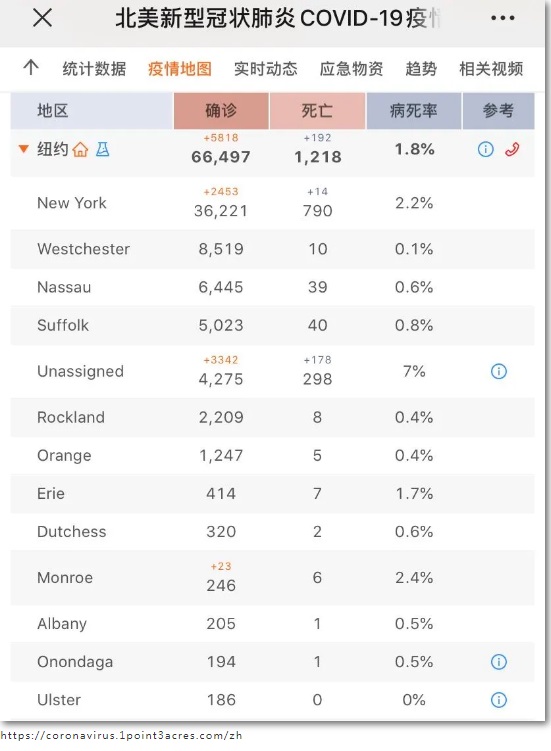Image resolution: width=551 pixels, height=751 pixels.
Task: Click the home icon next to 纽约
Action: point(80,150)
